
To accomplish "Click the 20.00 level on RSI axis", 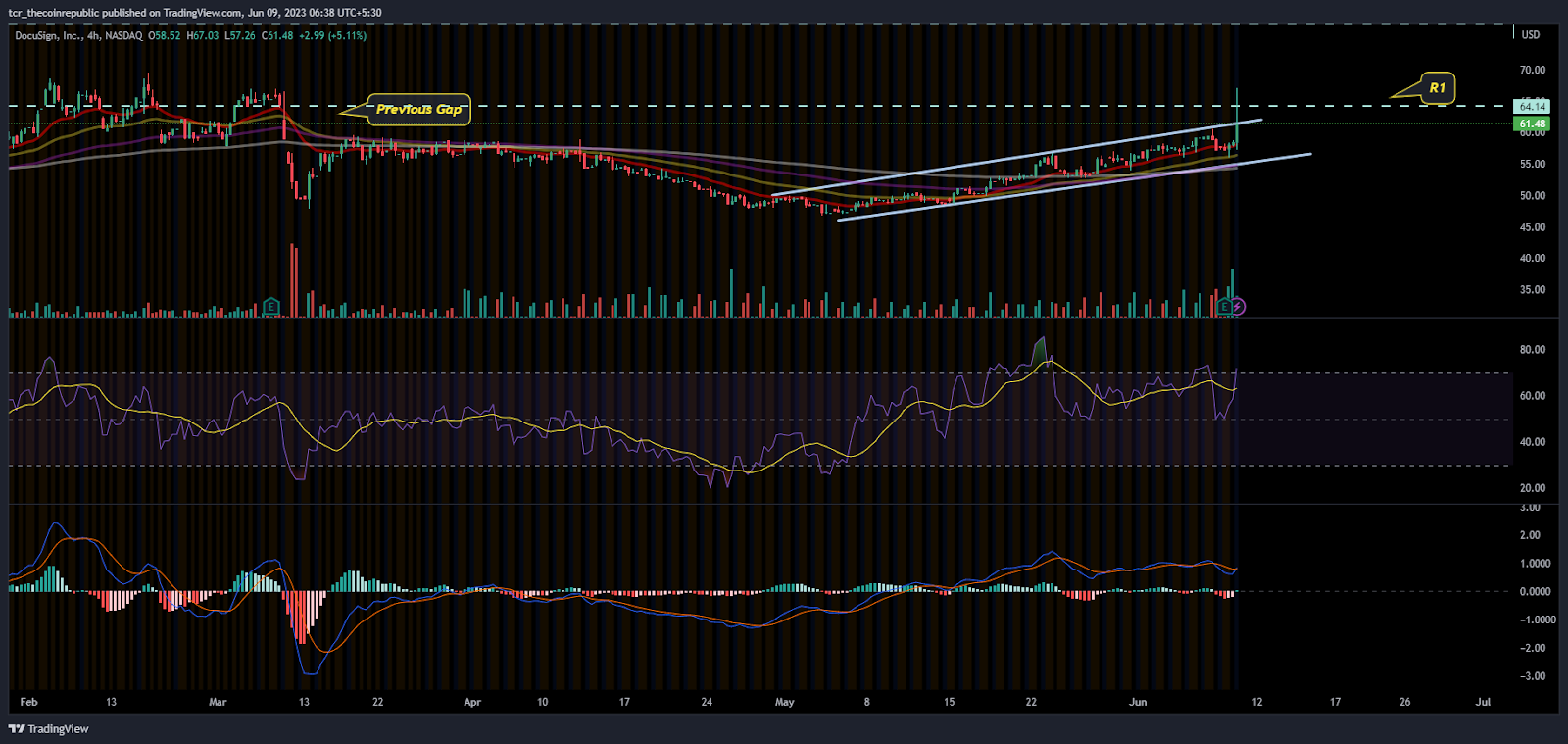I will tap(1532, 487).
